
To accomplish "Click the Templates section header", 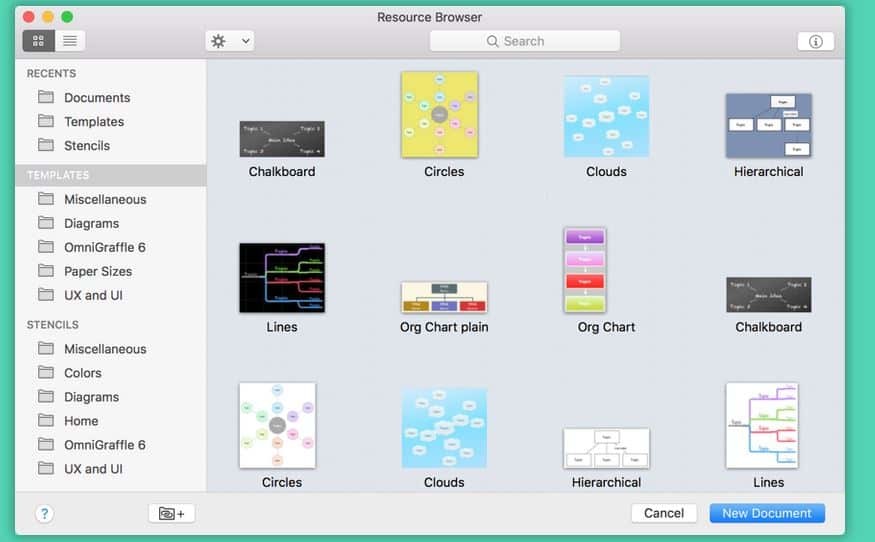I will 58,175.
